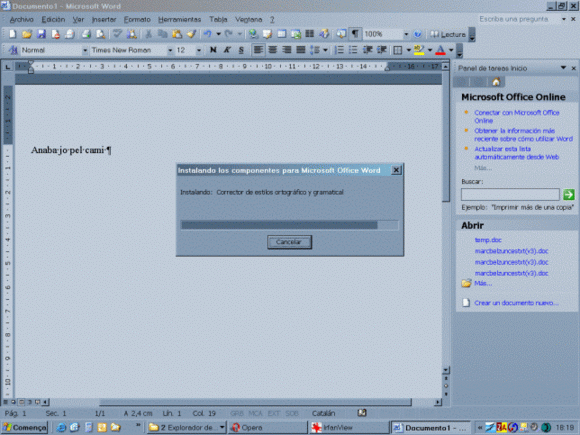This screenshot has width=580, height=435.
Task: Insert a hyperlink using the globe icon
Action: point(253,34)
